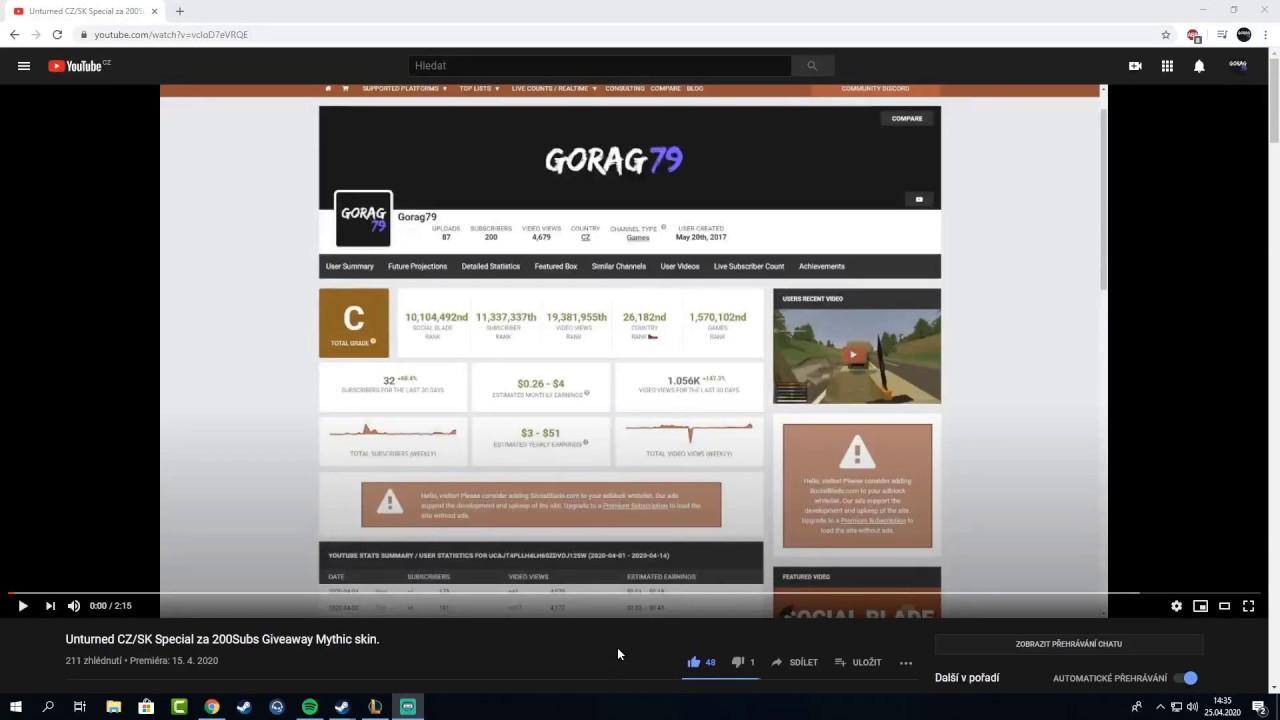Screen dimensions: 1280x720
Task: Reload the current page
Action: point(57,34)
